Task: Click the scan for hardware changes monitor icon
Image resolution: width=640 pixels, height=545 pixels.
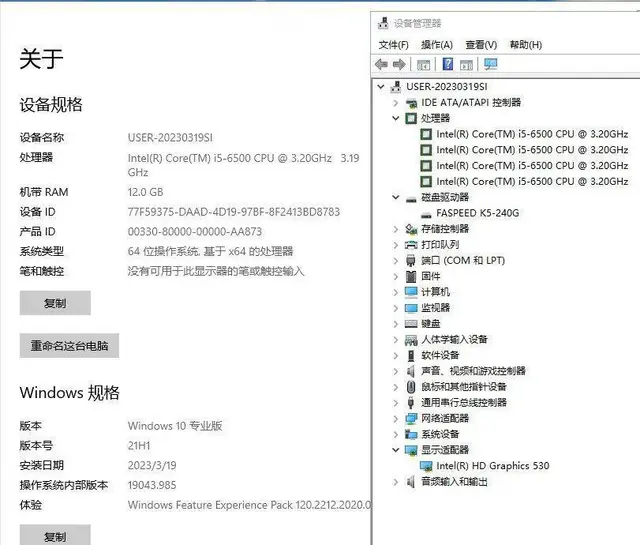Action: pyautogui.click(x=490, y=64)
